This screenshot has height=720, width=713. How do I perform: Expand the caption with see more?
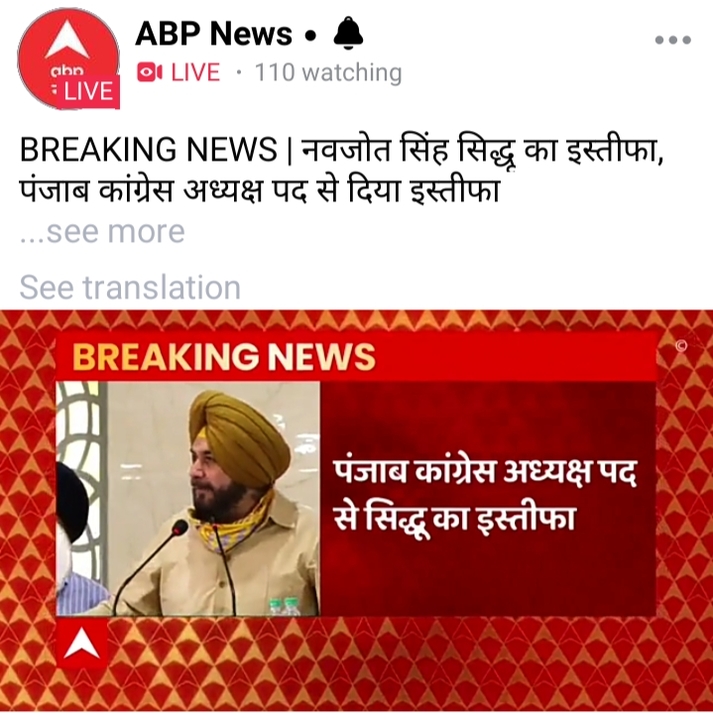pos(102,231)
